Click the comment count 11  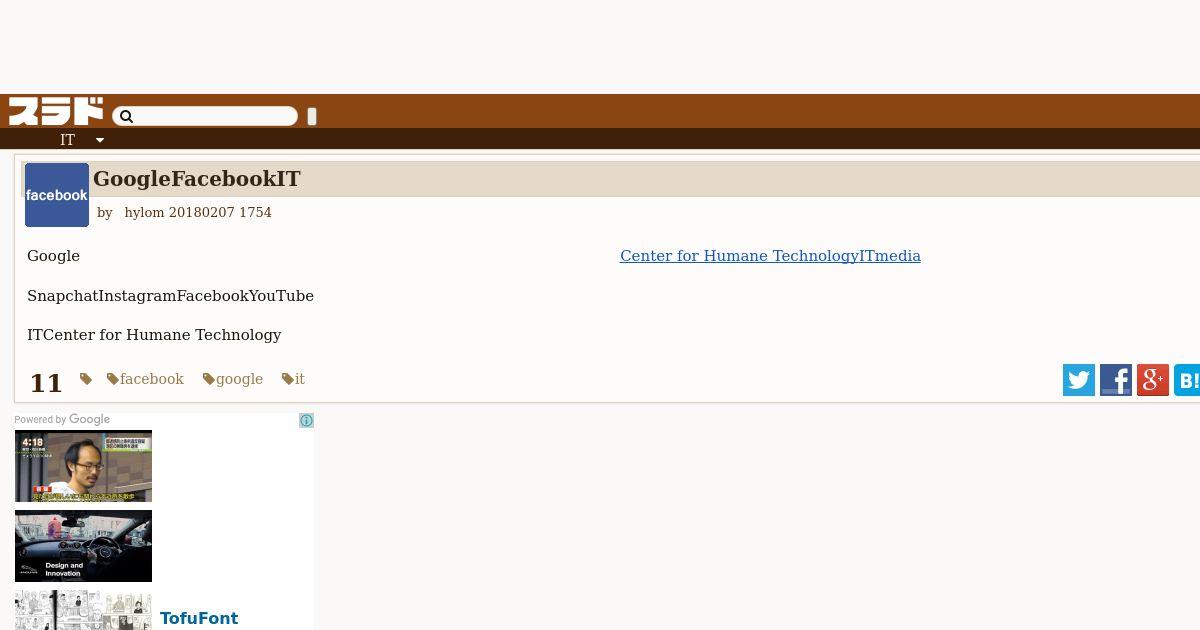tap(46, 383)
